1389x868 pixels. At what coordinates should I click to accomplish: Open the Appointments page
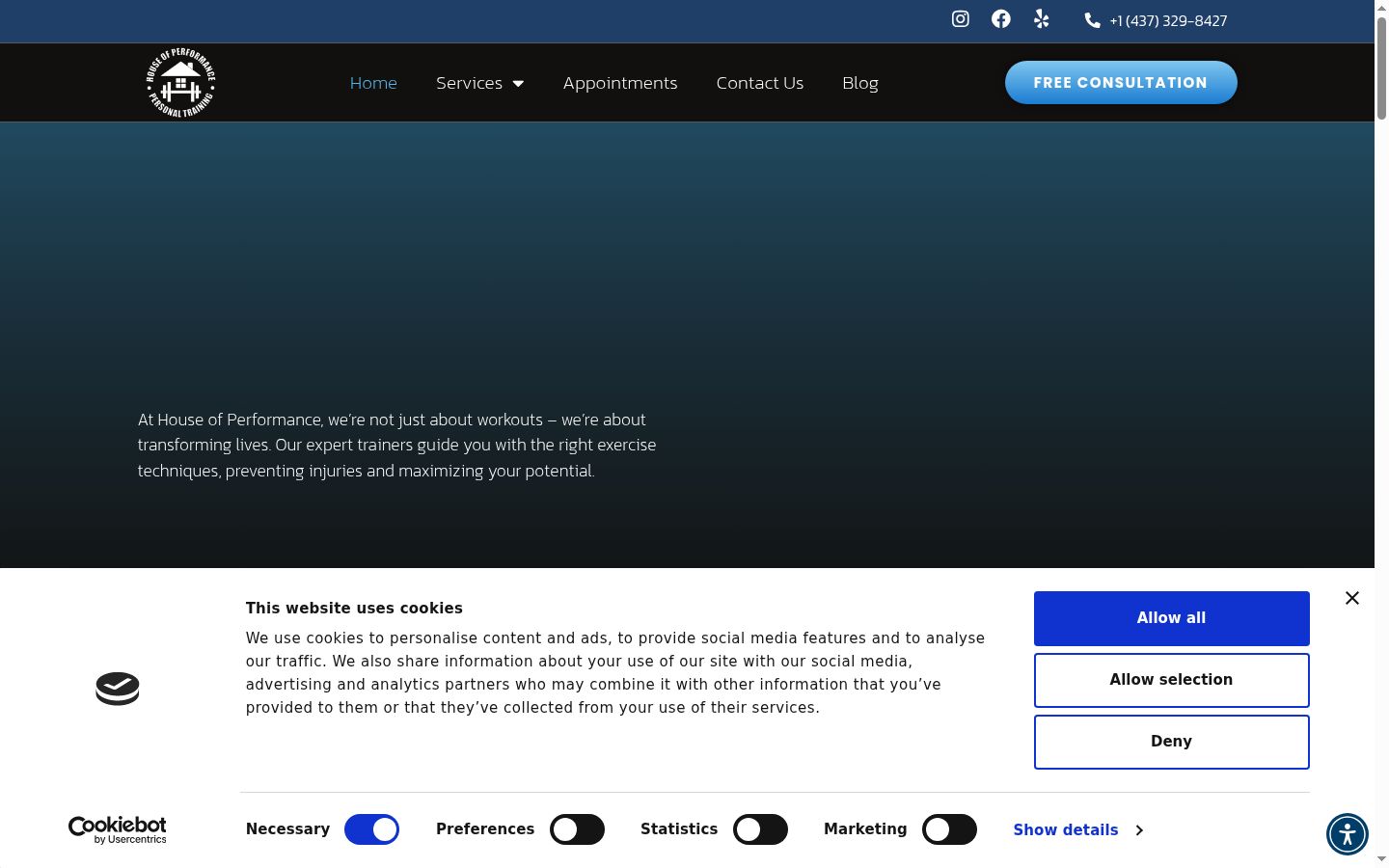[620, 83]
